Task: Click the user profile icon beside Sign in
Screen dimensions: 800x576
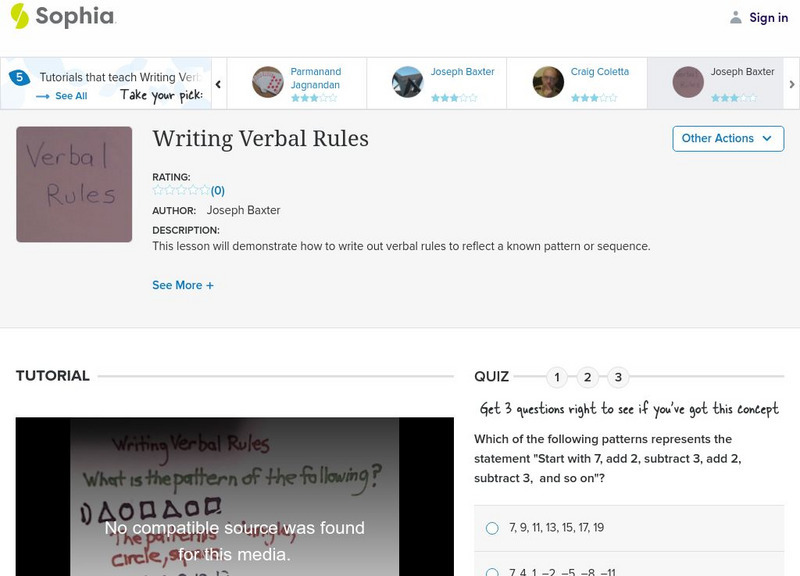Action: [734, 16]
